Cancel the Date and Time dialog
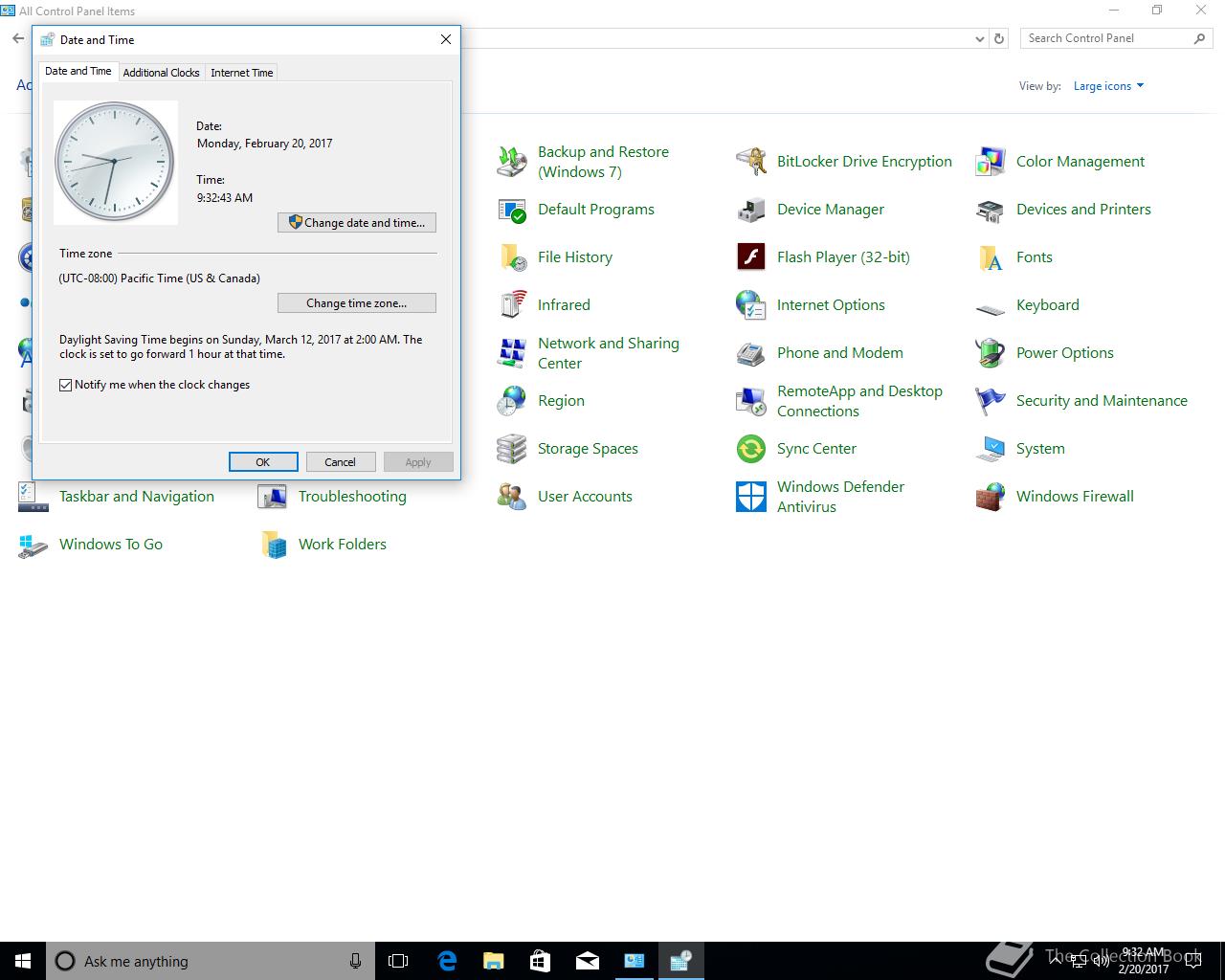 [x=340, y=462]
